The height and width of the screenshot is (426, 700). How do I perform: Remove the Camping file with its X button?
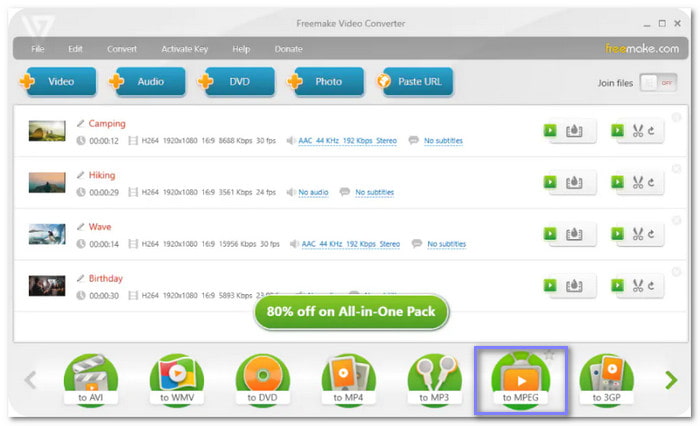click(677, 116)
